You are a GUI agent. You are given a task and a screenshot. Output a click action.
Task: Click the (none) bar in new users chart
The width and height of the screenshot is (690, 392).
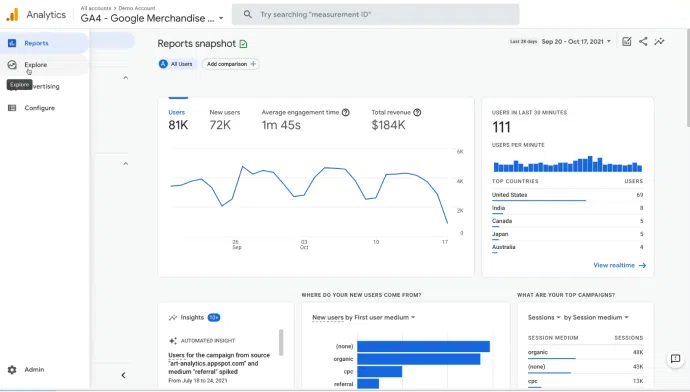[423, 346]
